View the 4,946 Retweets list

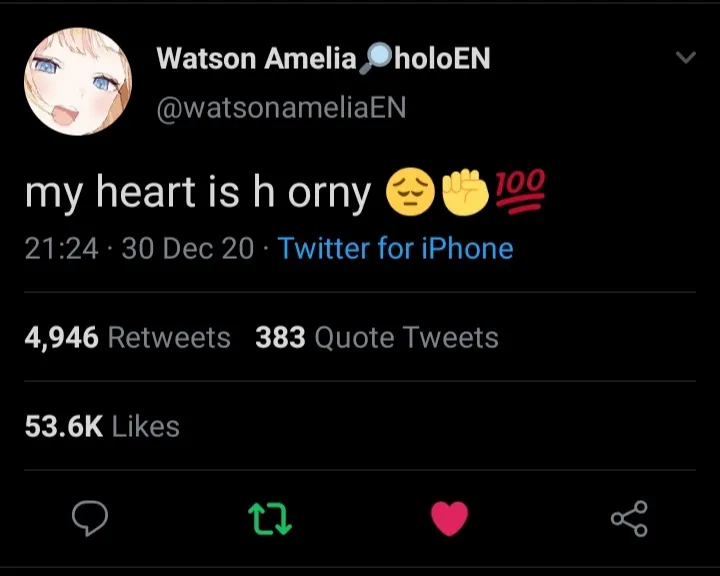pos(128,338)
